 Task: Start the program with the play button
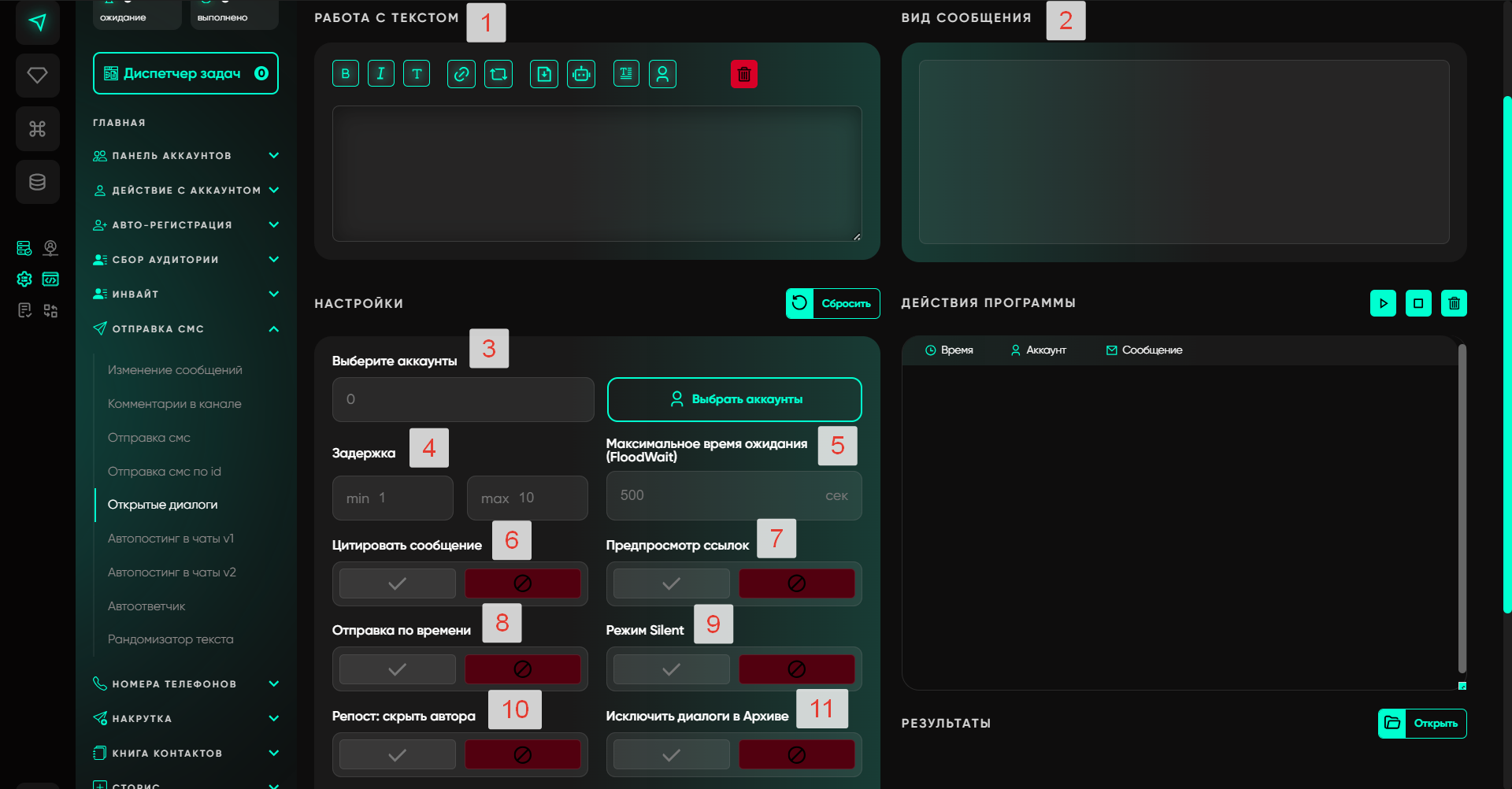pos(1383,303)
